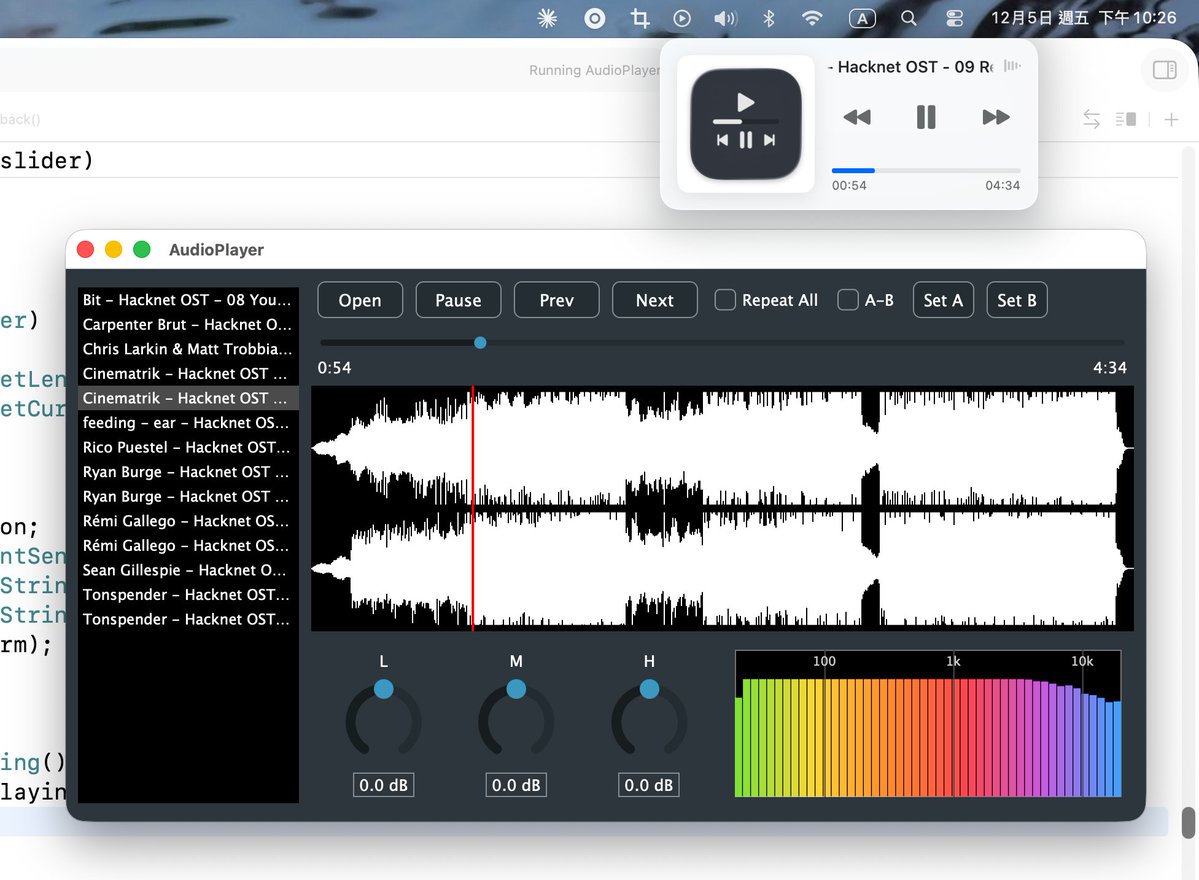Select the 'Carpenter Brut – Hacknet O...' track
This screenshot has width=1199, height=880.
[x=188, y=324]
